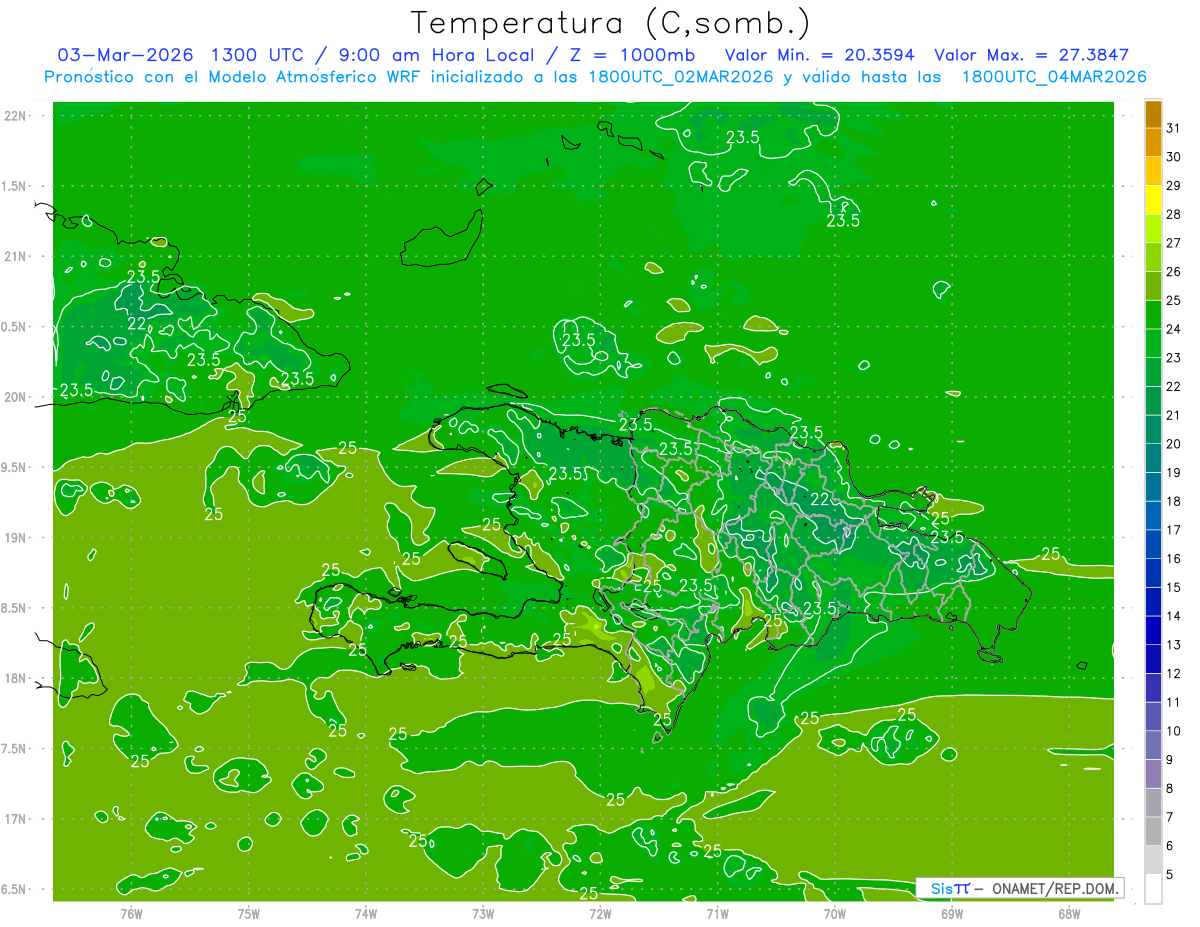This screenshot has height=927, width=1200.
Task: Select the "21N" latitude axis label
Action: 17,257
